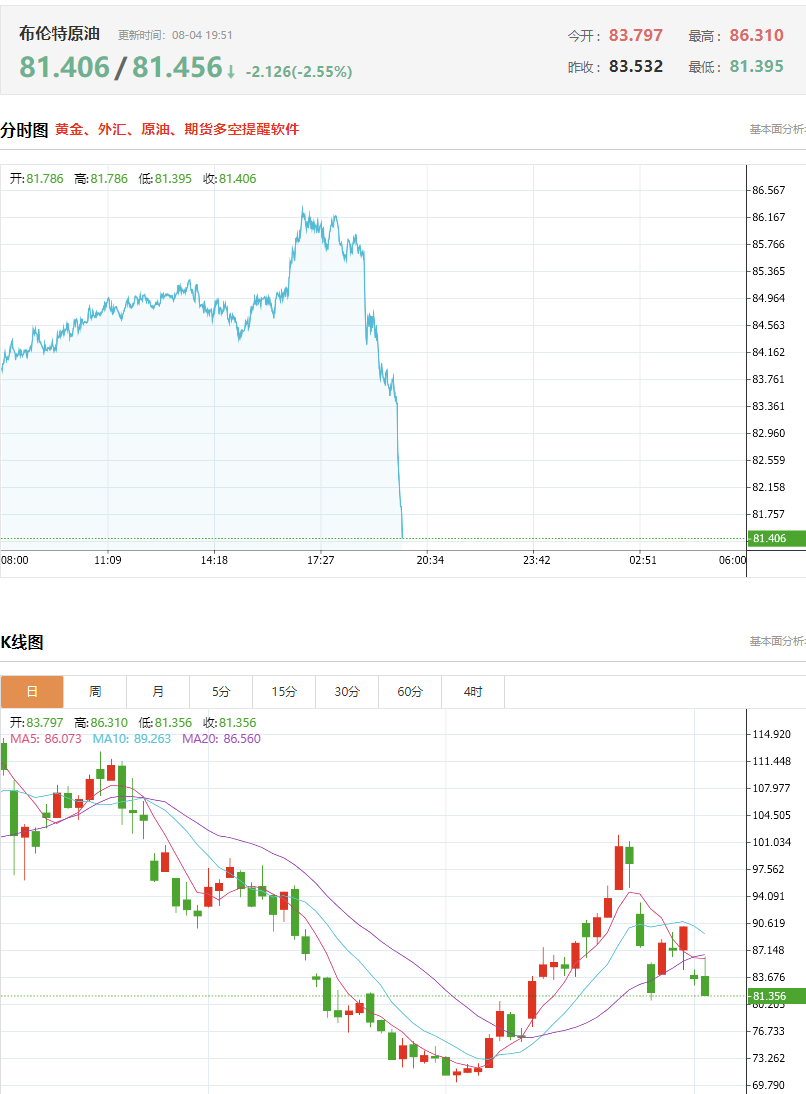Click the 布伦特原油 title
Screen dimensions: 806x1094
click(x=59, y=33)
